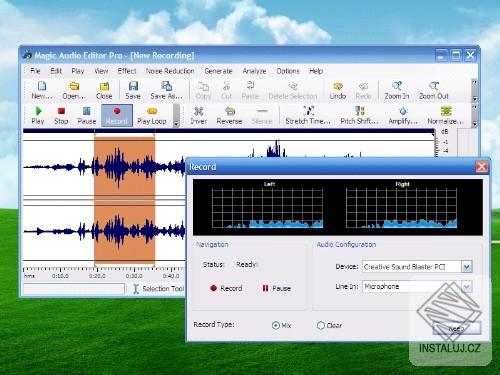Screen dimensions: 500x375
Task: Save the recording with Save icon
Action: 133,90
